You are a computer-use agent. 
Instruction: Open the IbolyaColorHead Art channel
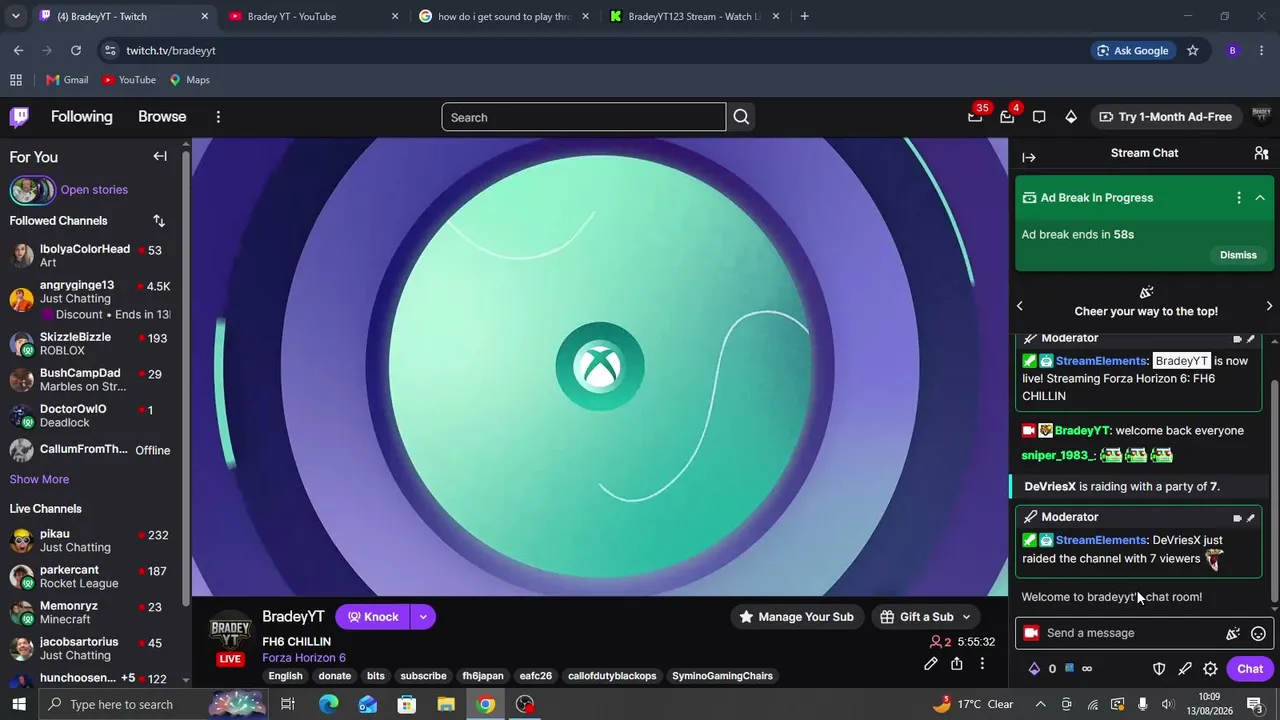[x=92, y=256]
